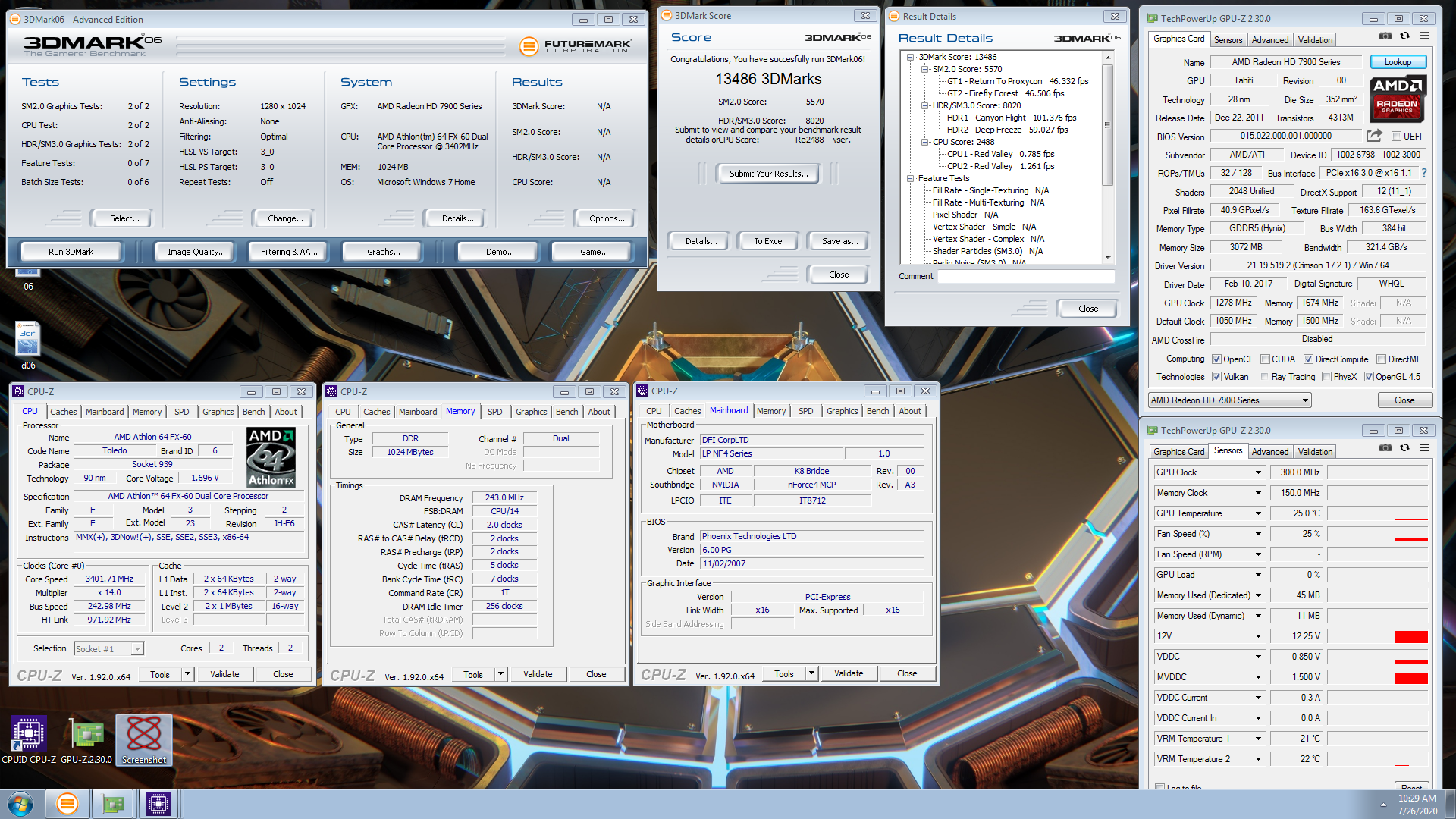This screenshot has width=1456, height=819.
Task: Click Submit Your Results button
Action: pyautogui.click(x=768, y=174)
